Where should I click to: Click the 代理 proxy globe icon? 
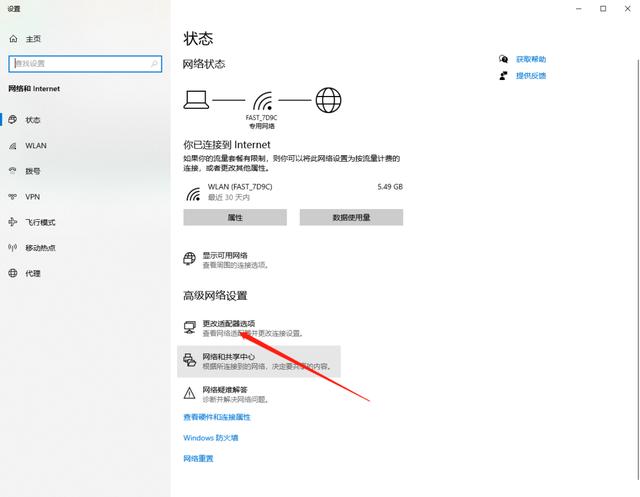tap(13, 273)
